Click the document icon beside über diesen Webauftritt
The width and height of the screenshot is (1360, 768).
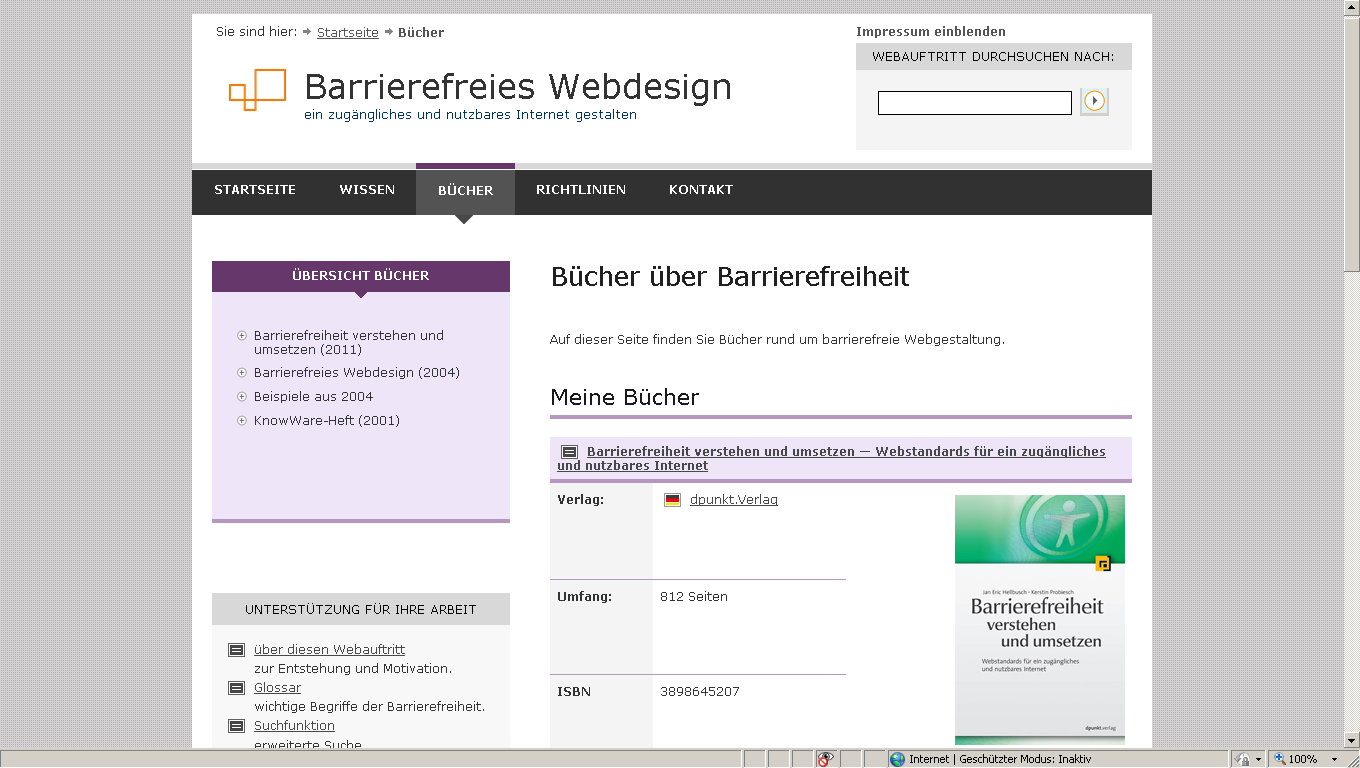pyautogui.click(x=236, y=649)
